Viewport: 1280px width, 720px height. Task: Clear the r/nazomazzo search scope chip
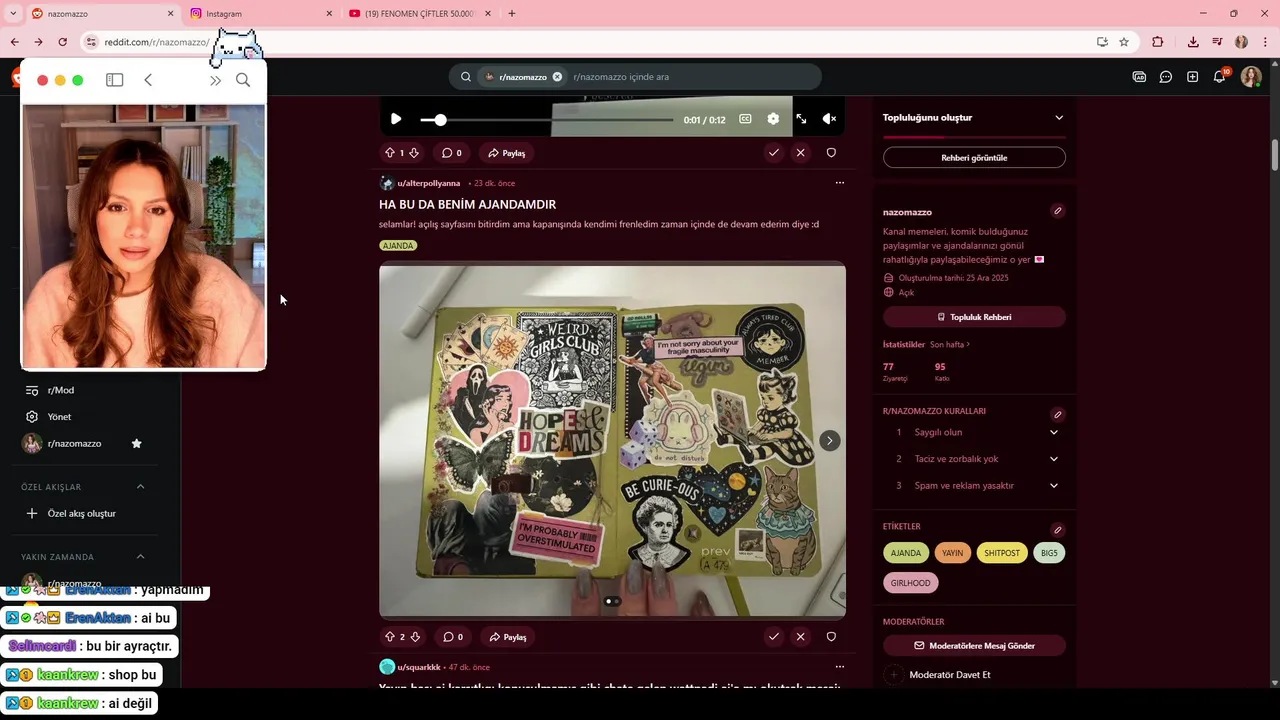tap(557, 77)
